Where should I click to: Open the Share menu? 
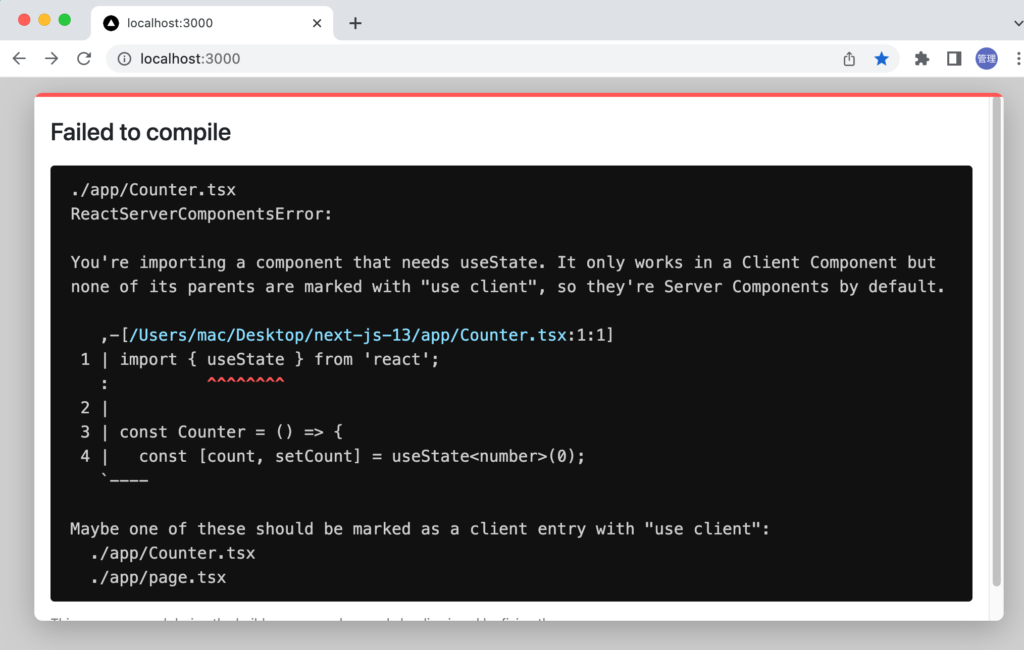tap(848, 58)
